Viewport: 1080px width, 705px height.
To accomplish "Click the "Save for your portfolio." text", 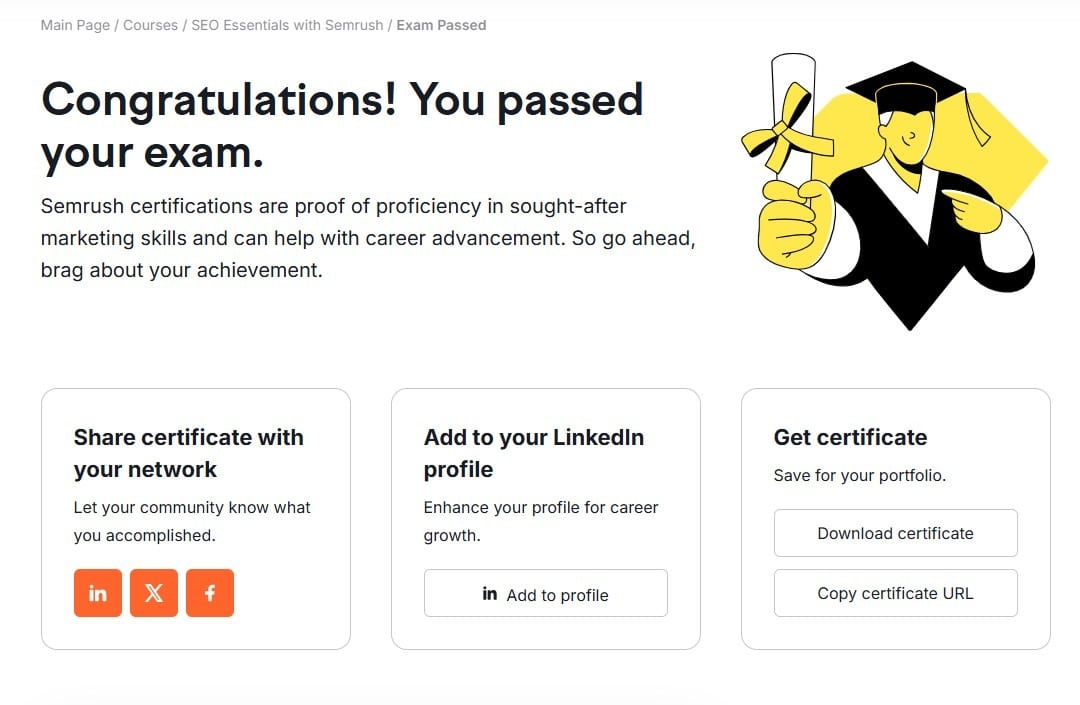I will [x=859, y=475].
